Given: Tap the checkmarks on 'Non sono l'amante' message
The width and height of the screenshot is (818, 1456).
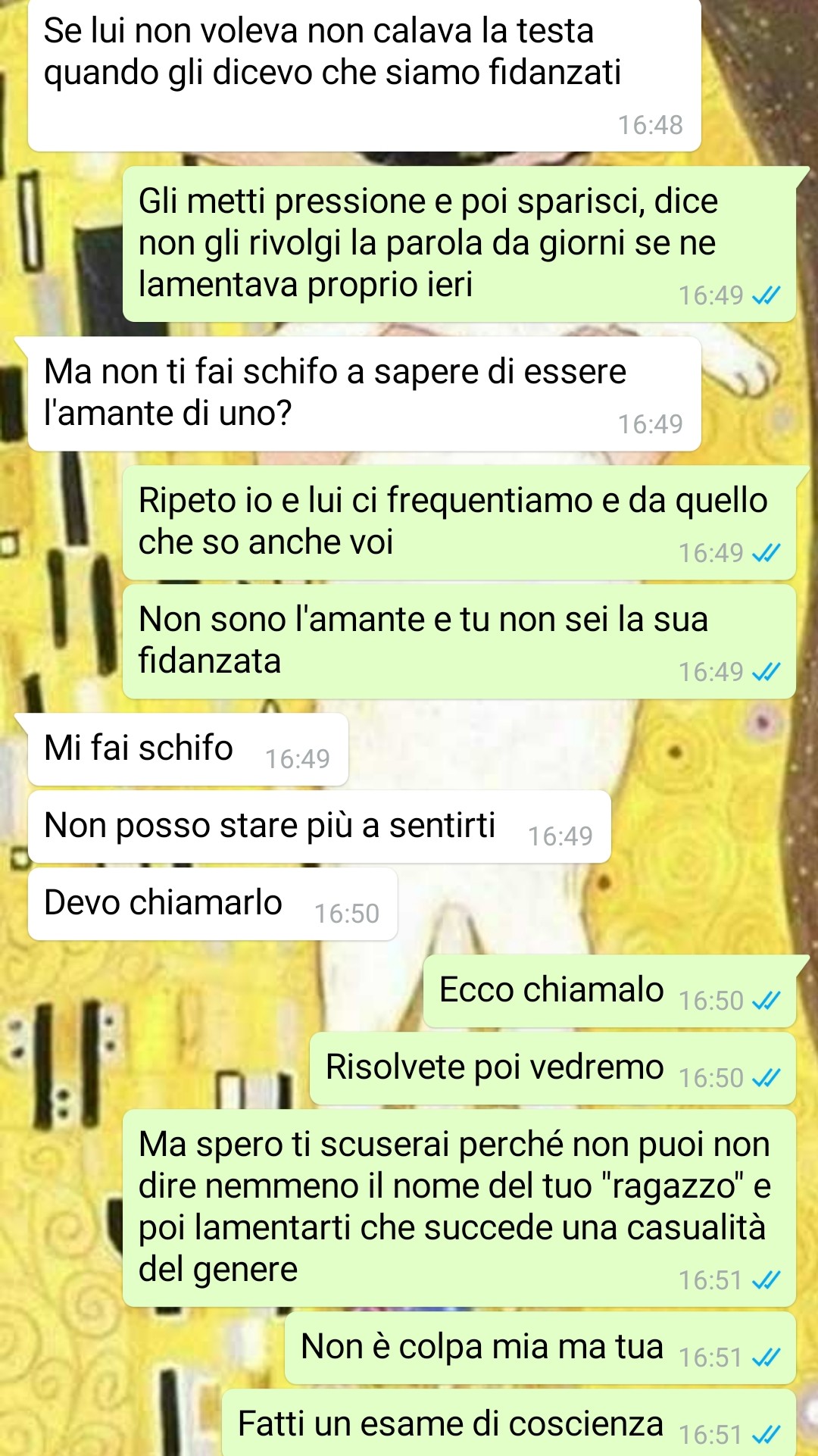Looking at the screenshot, I should tap(766, 672).
